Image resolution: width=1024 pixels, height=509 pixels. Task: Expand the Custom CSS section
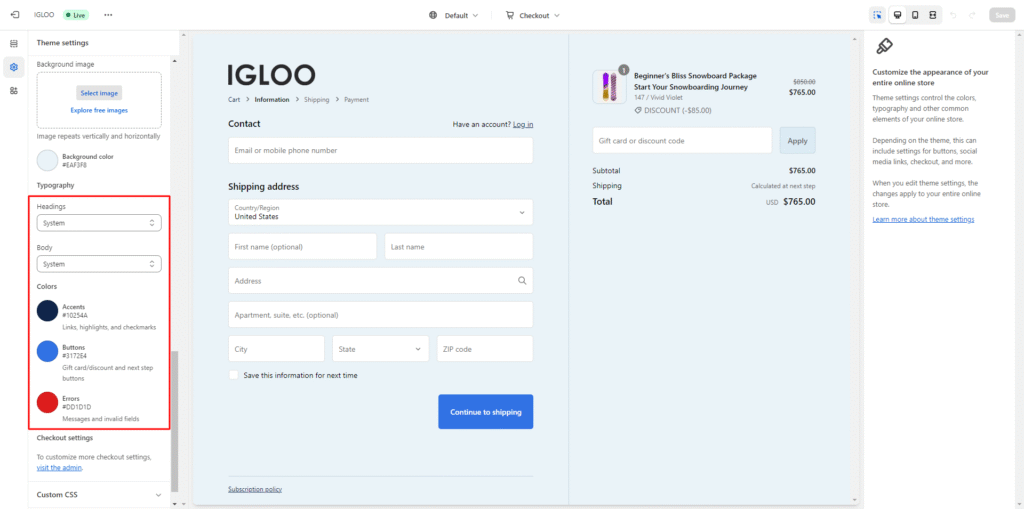pyautogui.click(x=158, y=494)
